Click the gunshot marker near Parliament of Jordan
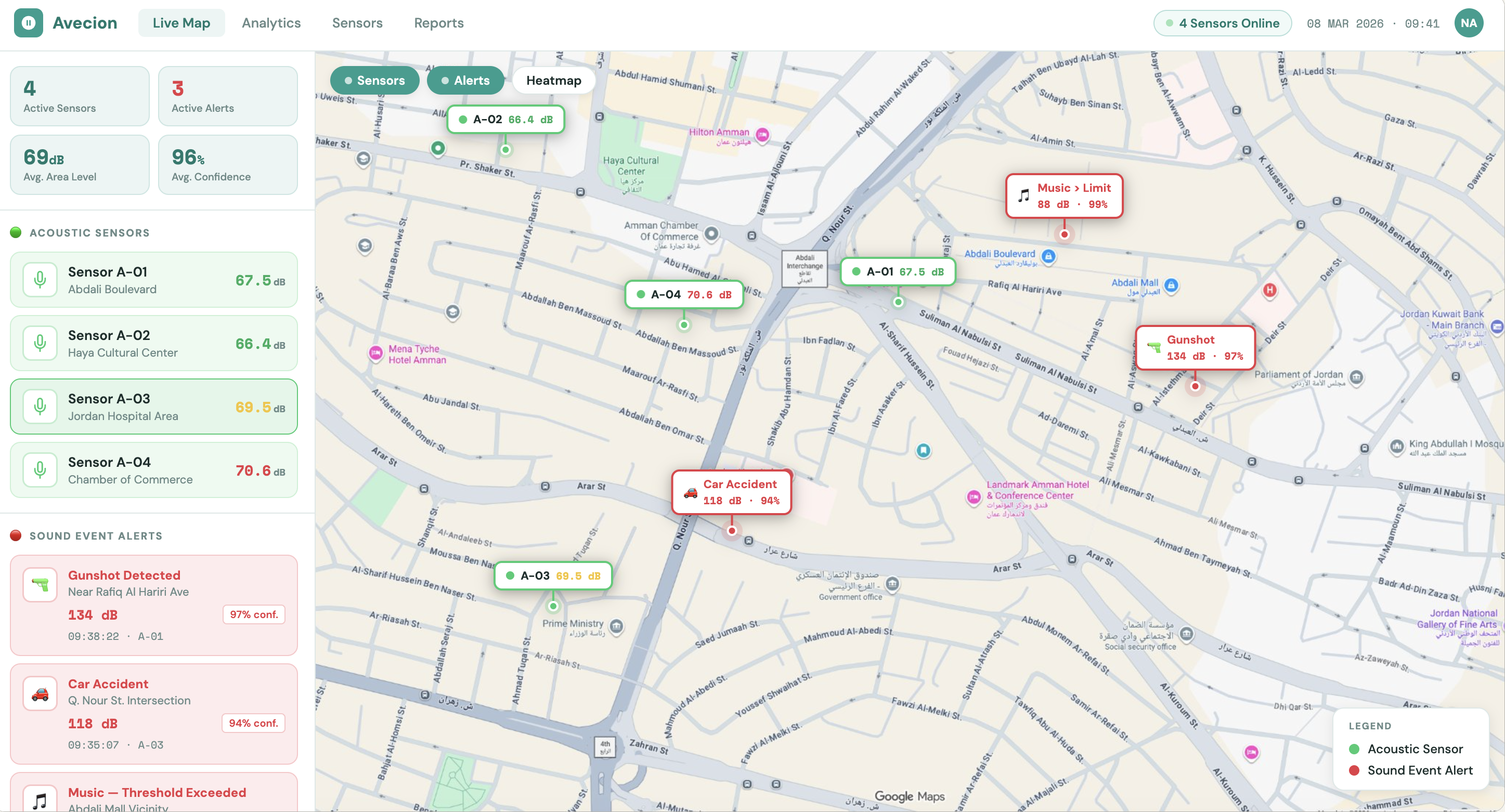 (x=1196, y=386)
